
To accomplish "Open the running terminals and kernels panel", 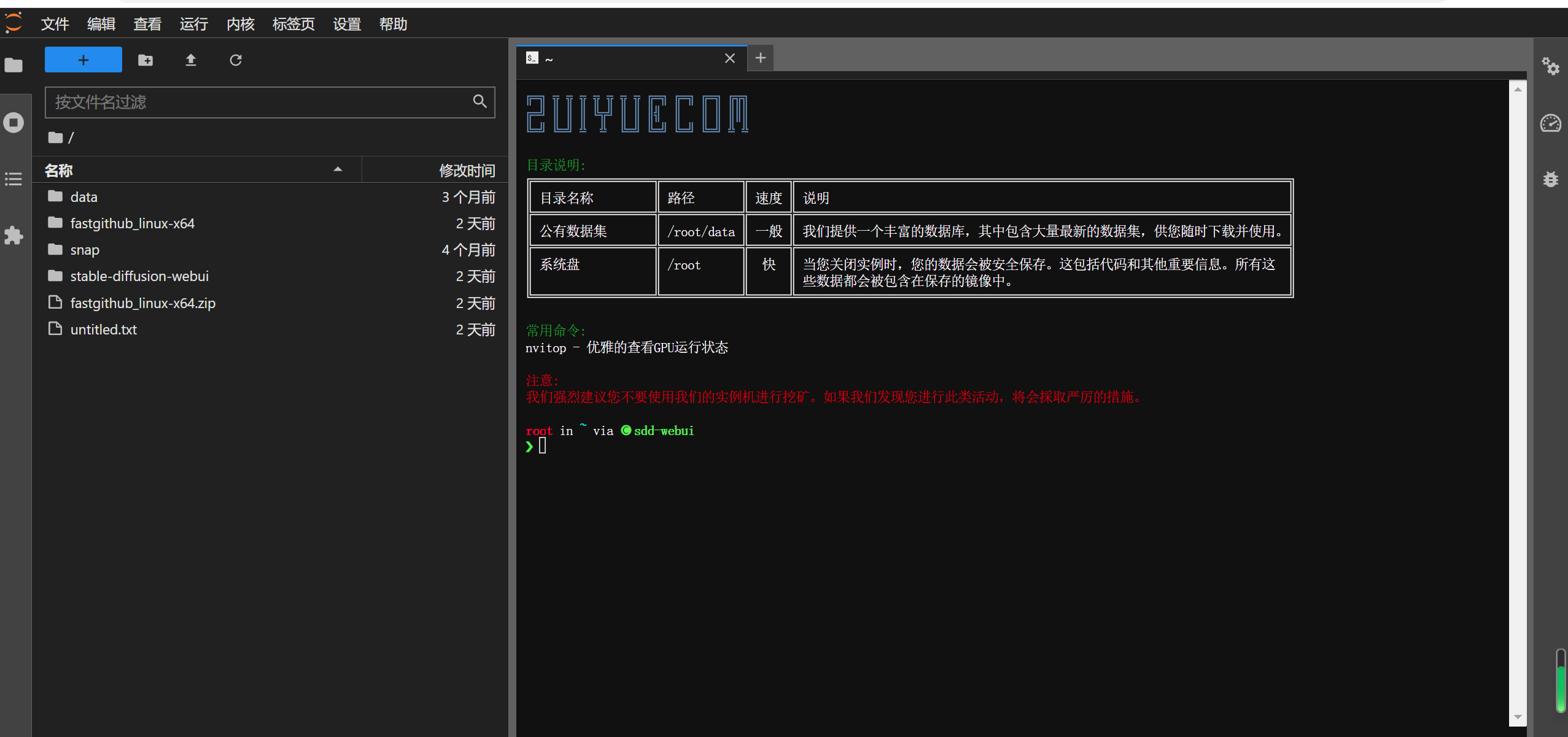I will click(14, 122).
